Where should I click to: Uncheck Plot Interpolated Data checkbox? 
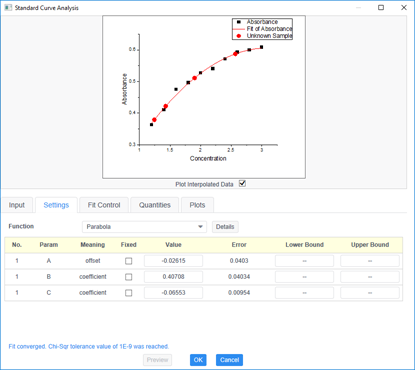coord(242,184)
